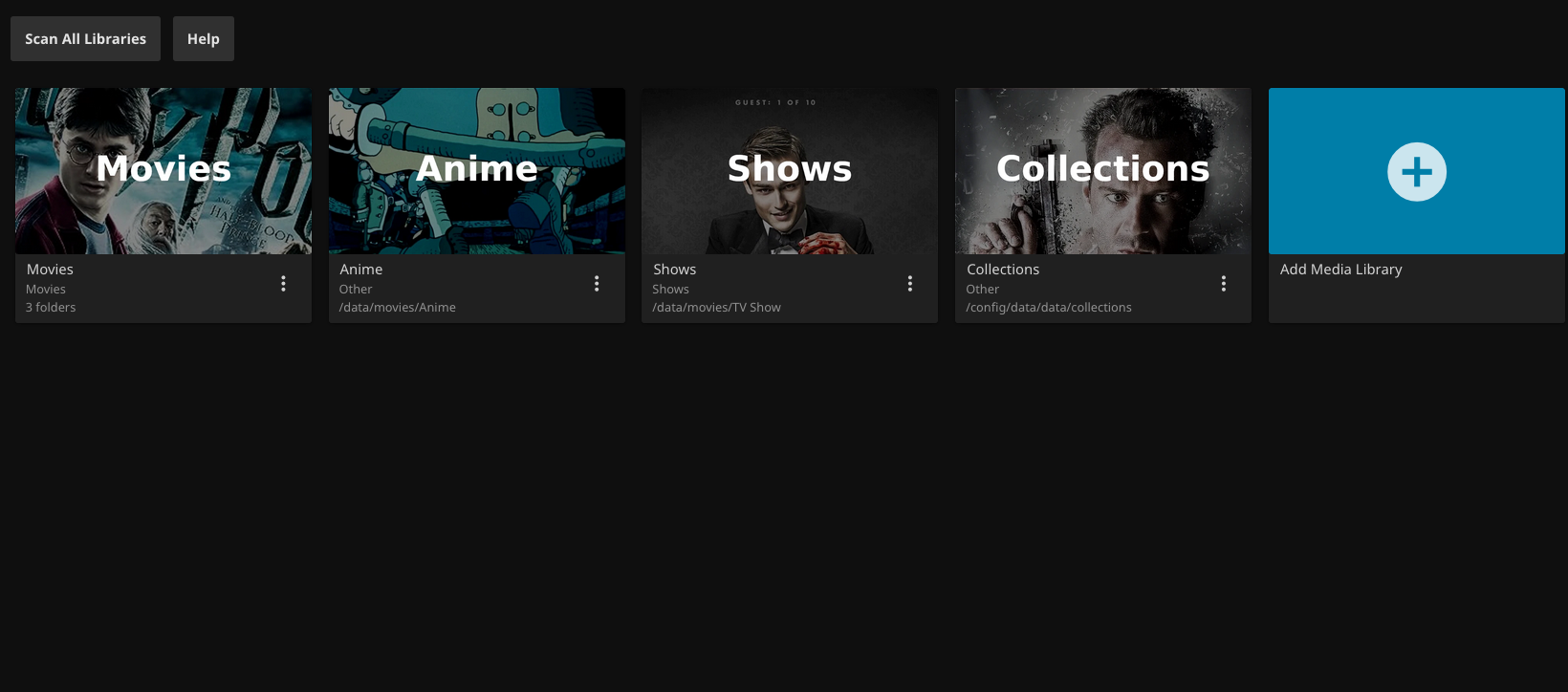Open the Shows library three-dot menu
This screenshot has width=1568, height=692.
[910, 284]
